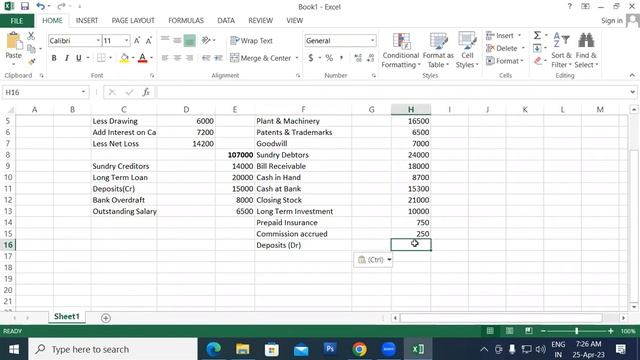Switch to the REVIEW tab
Image resolution: width=640 pixels, height=360 pixels.
click(x=260, y=20)
